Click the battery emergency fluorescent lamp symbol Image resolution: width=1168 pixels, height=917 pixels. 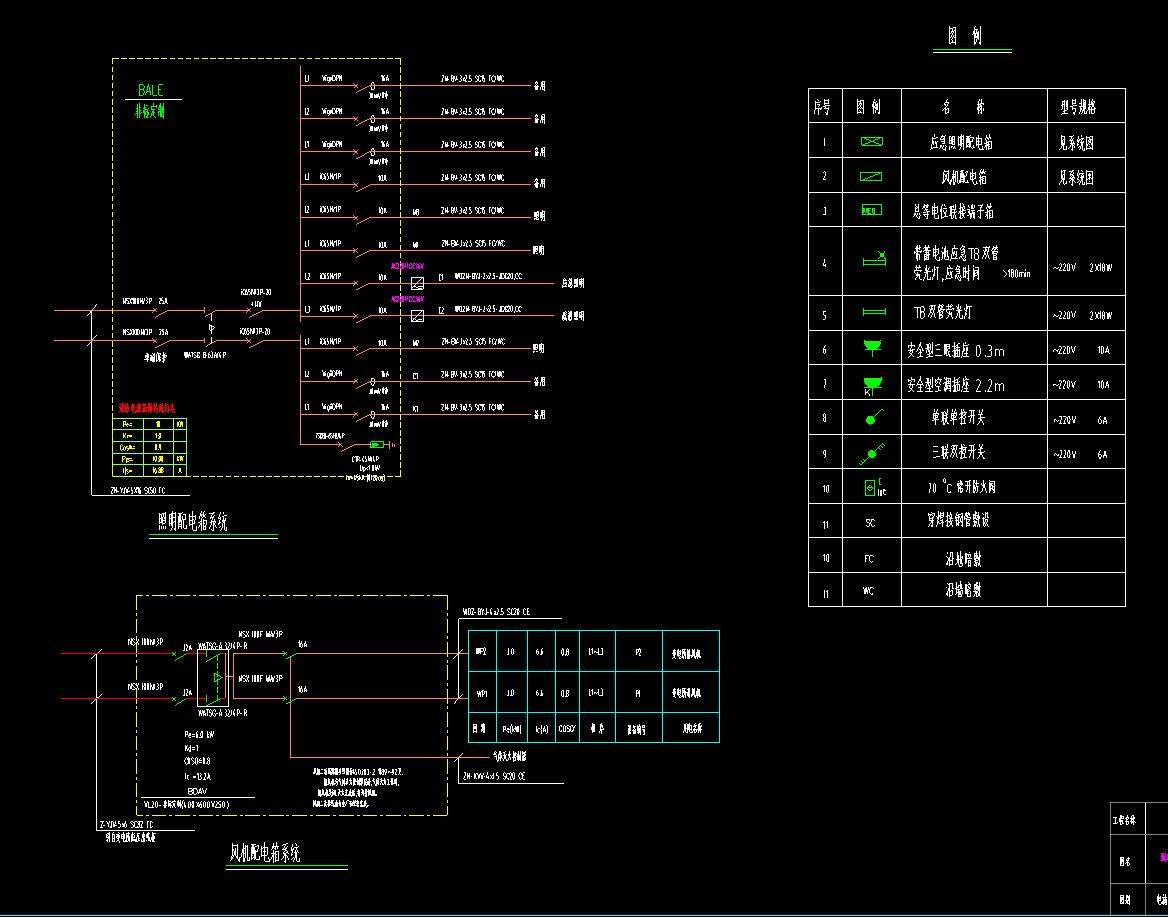click(873, 261)
